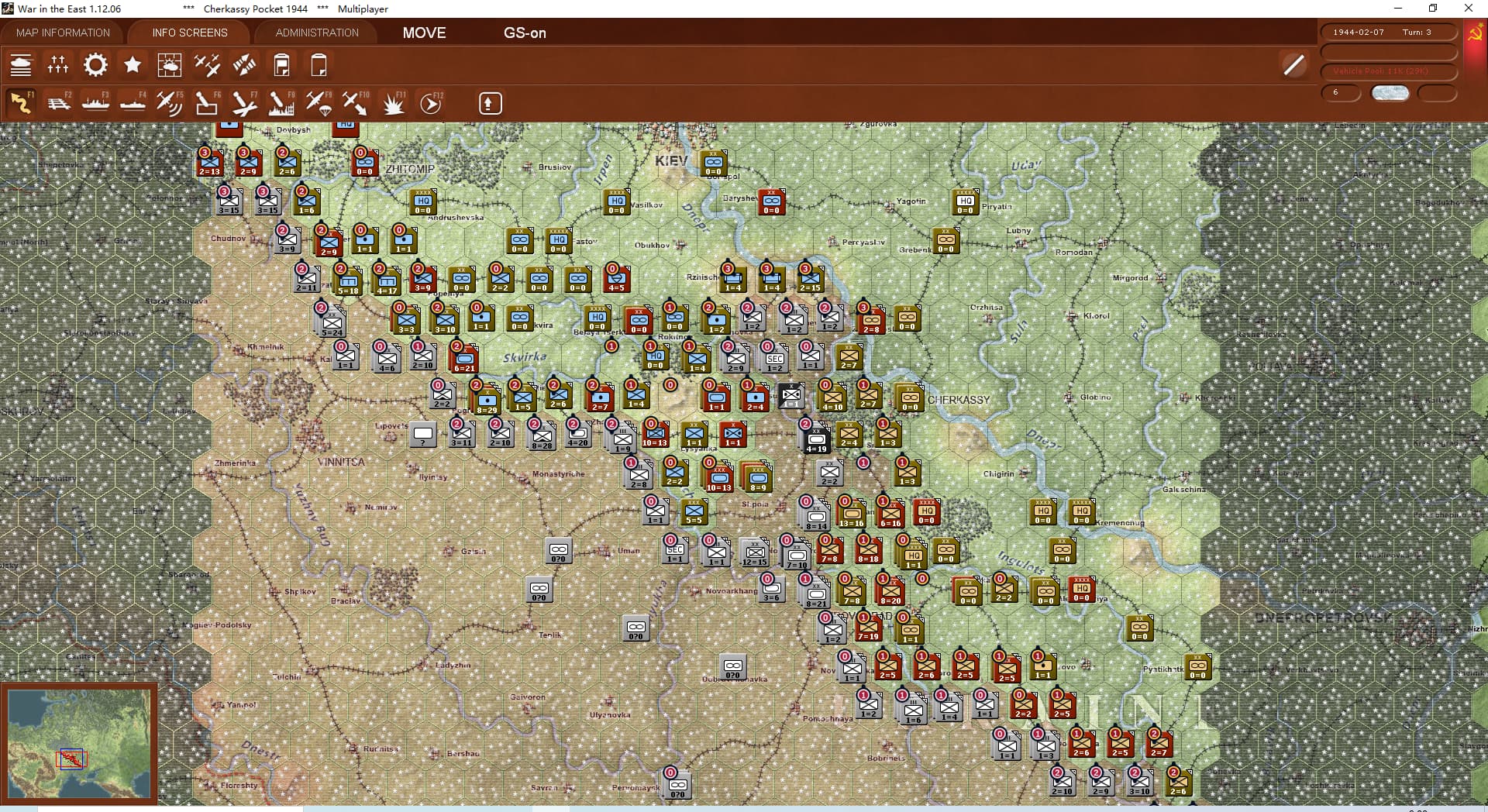This screenshot has height=812, width=1488.
Task: Open the losses screen with grave crosses
Action: pos(58,65)
